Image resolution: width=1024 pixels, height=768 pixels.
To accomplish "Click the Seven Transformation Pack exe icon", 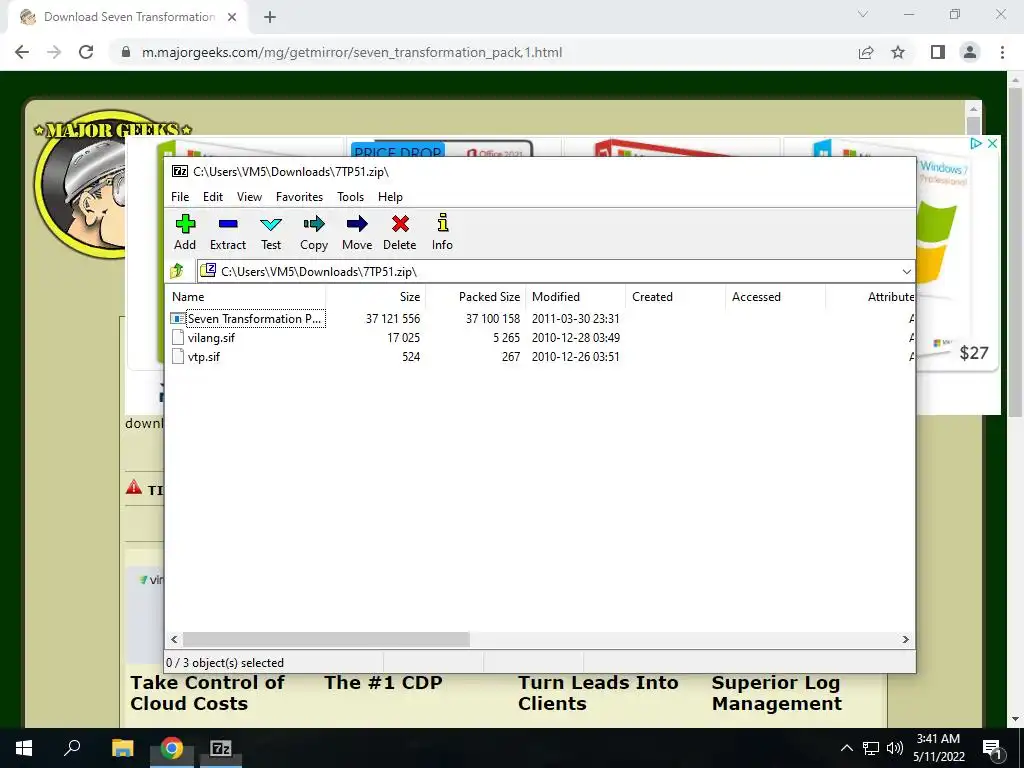I will [178, 319].
